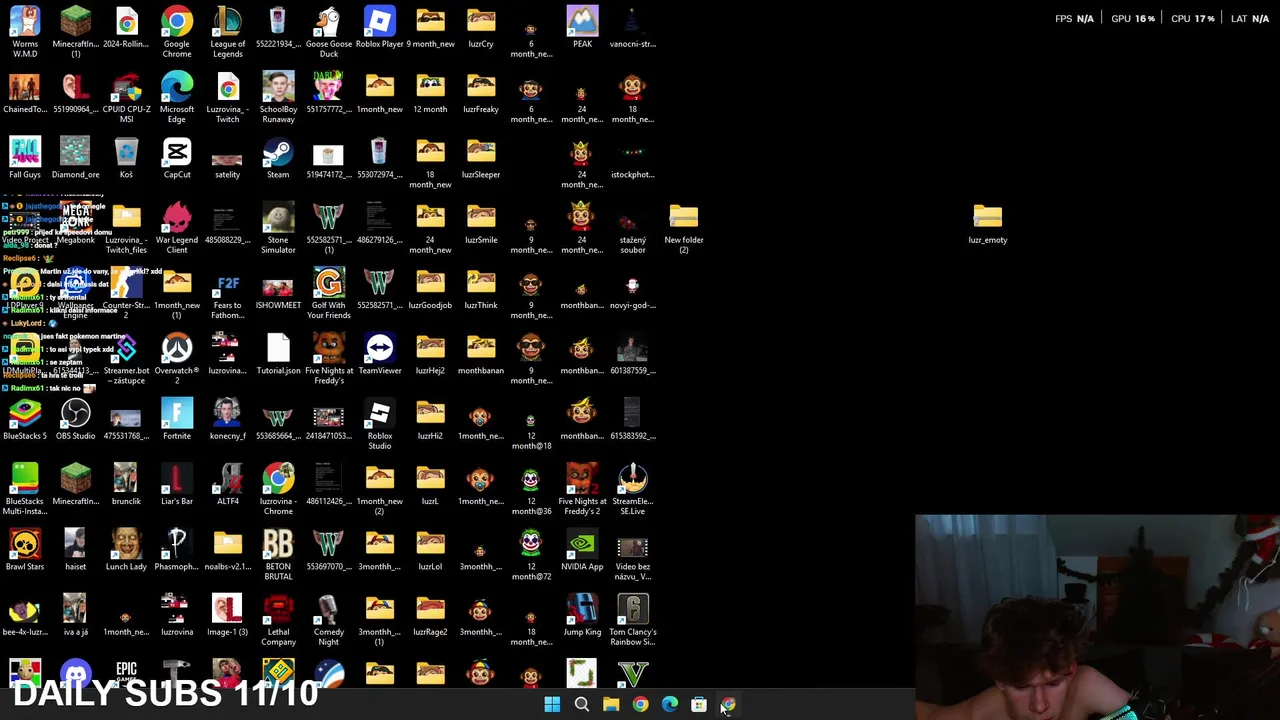Select the Liar's Bar game icon

[x=177, y=484]
